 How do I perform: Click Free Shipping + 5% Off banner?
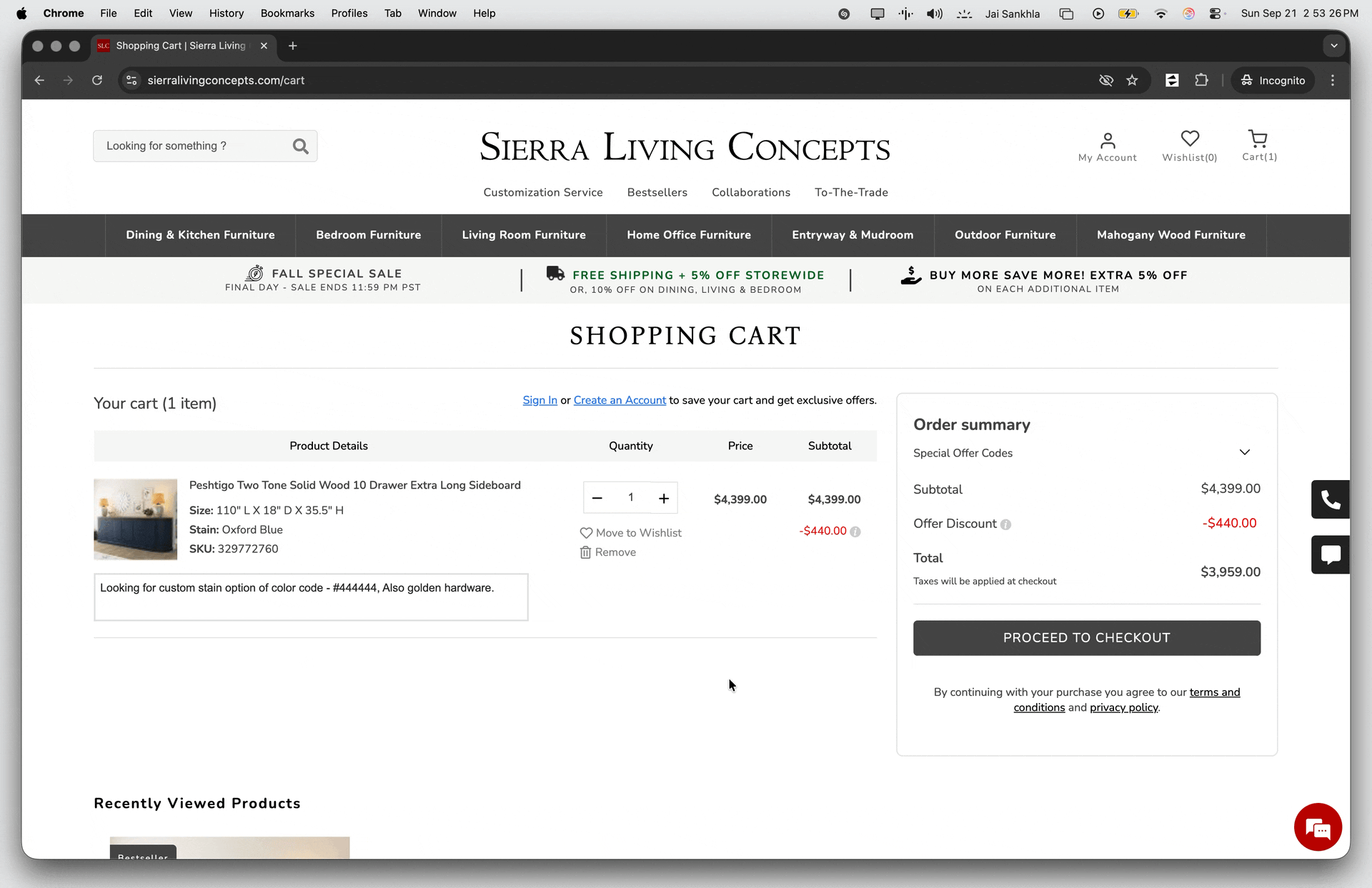tap(686, 281)
